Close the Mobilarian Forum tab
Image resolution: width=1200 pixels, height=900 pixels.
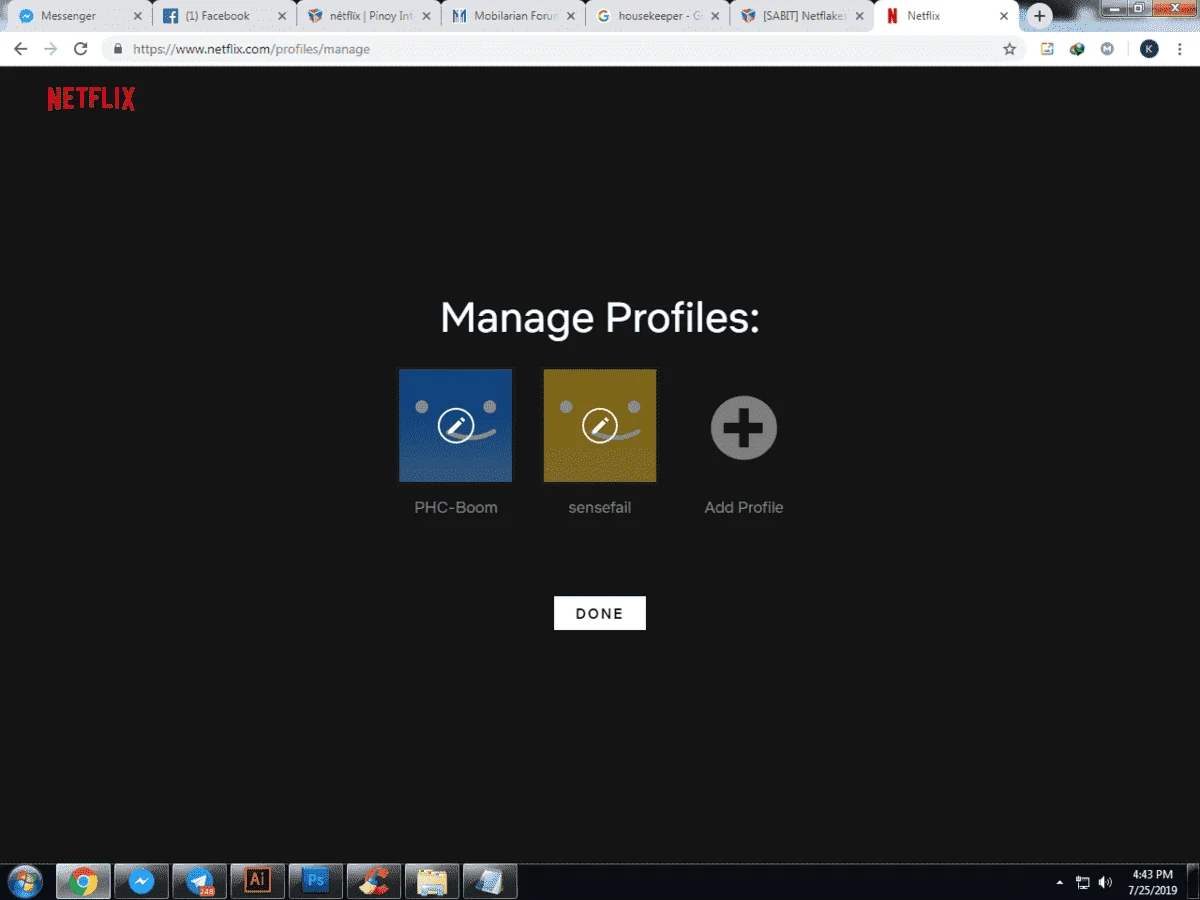click(570, 16)
